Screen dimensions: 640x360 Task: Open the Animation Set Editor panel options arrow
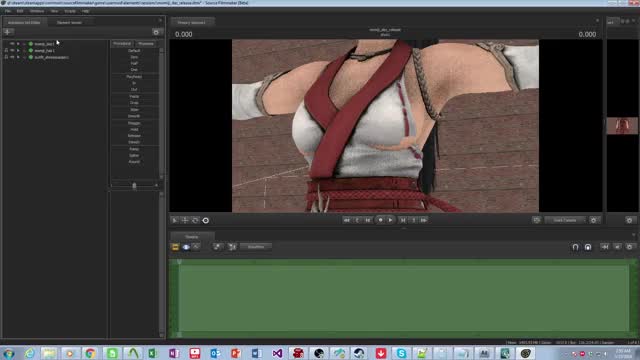coord(160,20)
